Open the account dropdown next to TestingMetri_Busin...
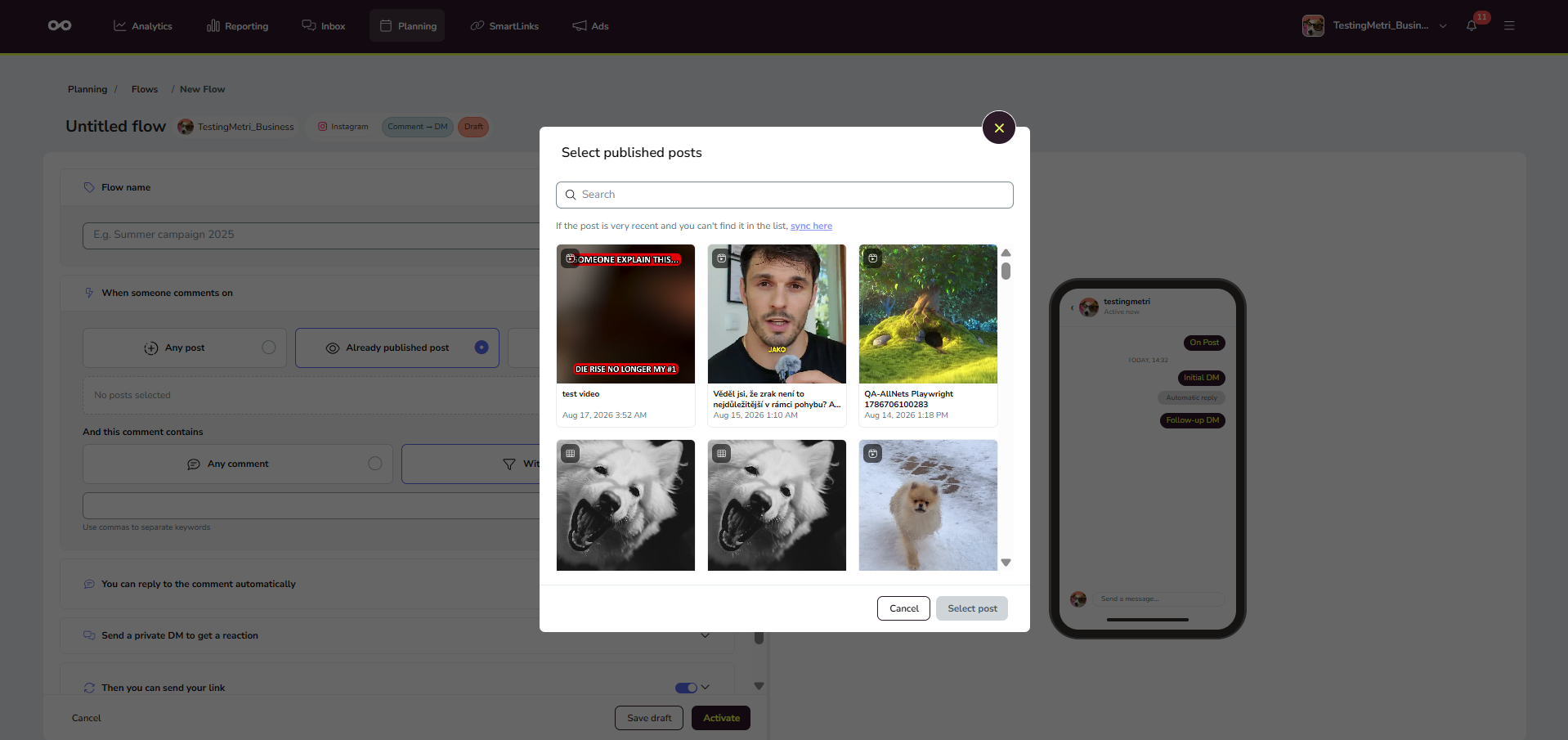This screenshot has height=740, width=1568. click(x=1443, y=25)
